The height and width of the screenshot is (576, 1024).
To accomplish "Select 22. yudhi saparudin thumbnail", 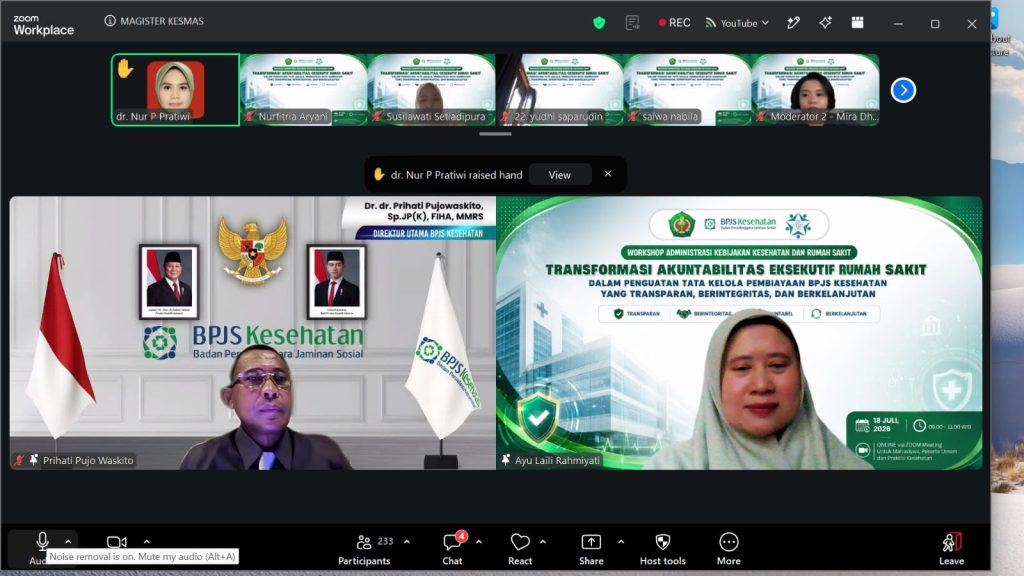I will [560, 89].
